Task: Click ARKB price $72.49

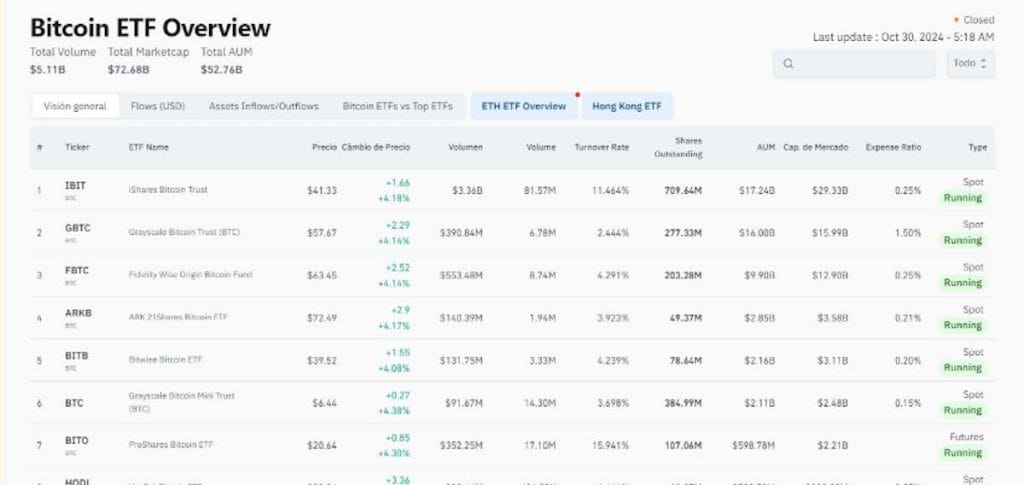Action: tap(322, 318)
